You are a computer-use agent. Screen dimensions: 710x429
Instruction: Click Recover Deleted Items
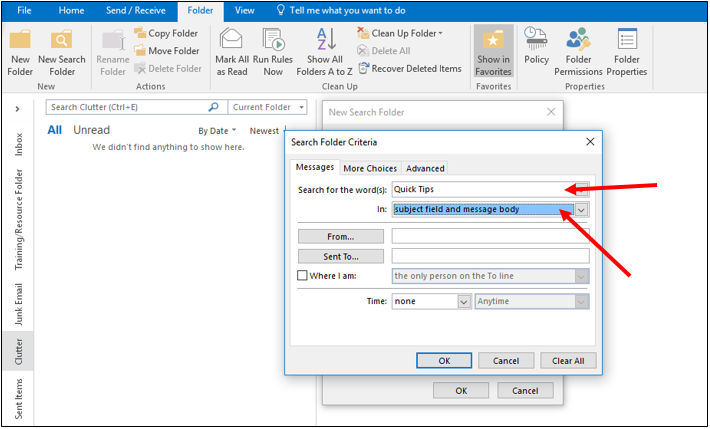pos(410,68)
